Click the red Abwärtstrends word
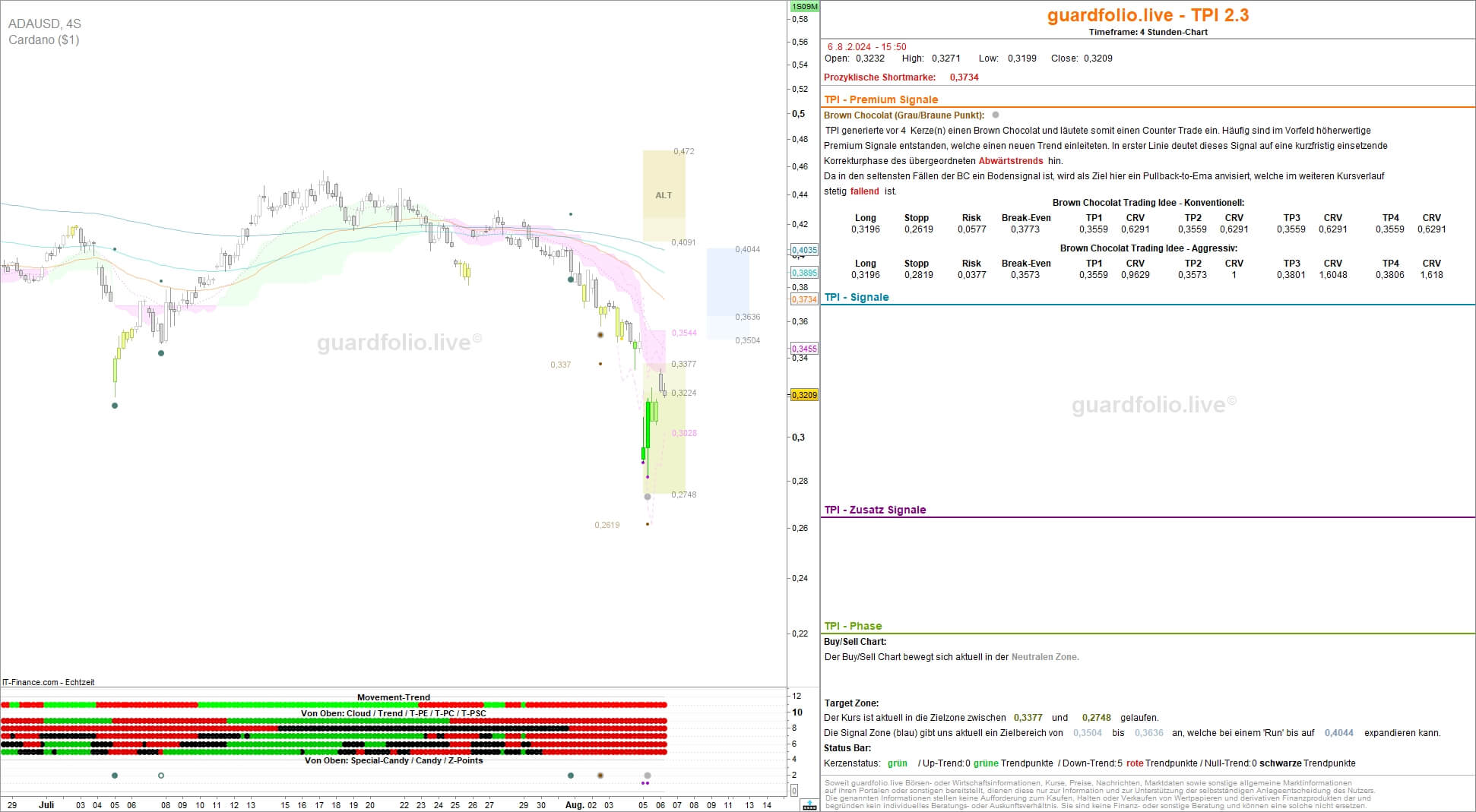Screen dimensions: 1476x812 tap(1011, 161)
